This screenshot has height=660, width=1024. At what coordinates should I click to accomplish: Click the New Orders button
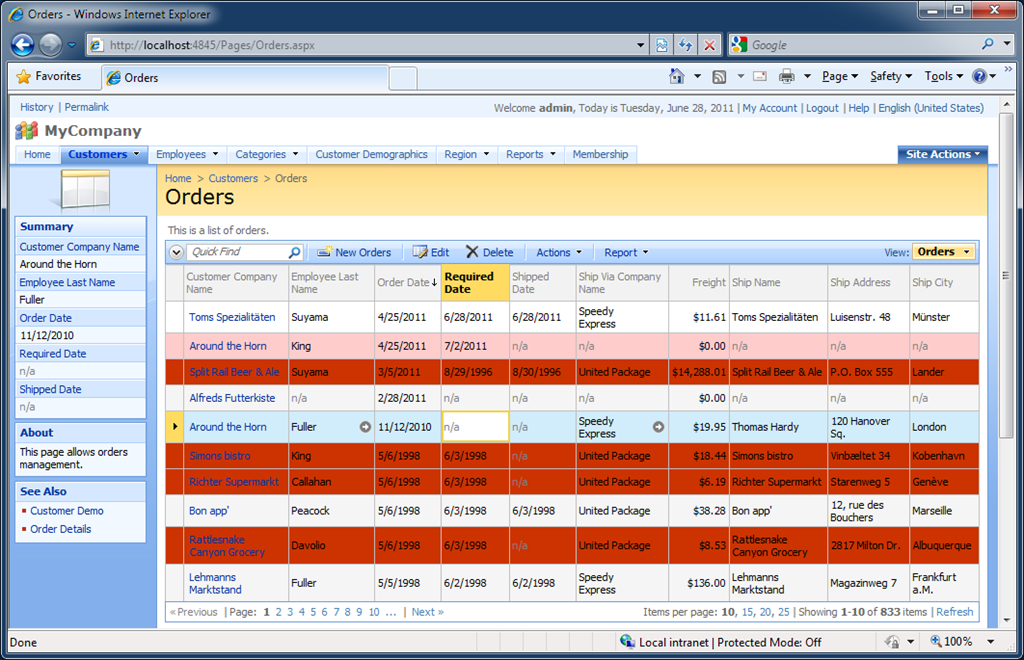tap(354, 253)
